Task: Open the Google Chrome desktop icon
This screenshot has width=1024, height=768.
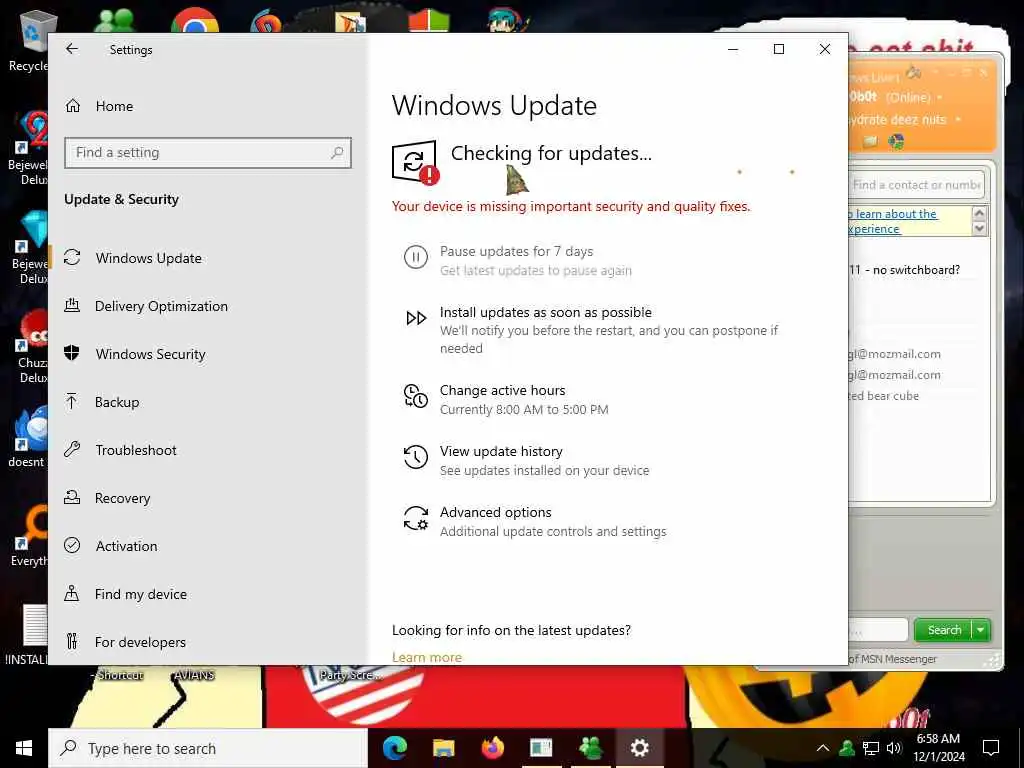Action: [195, 21]
